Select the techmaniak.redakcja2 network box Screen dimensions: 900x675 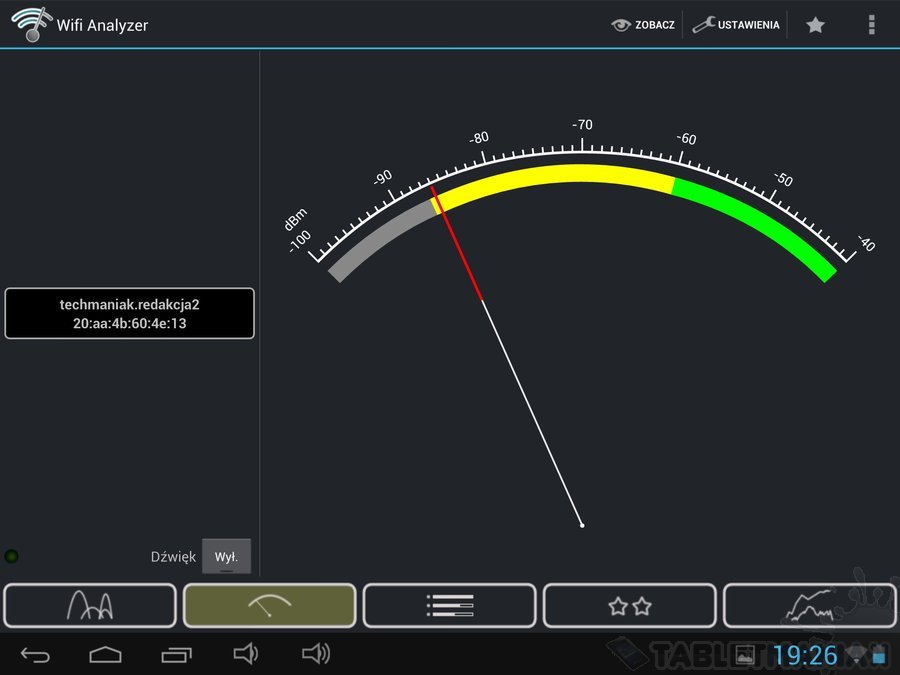(x=130, y=314)
